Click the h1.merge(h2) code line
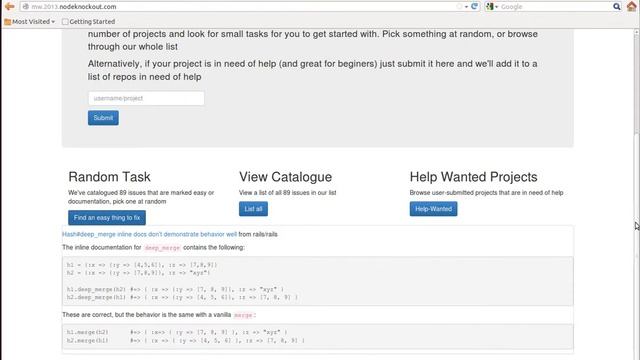640x360 pixels. pyautogui.click(x=177, y=332)
